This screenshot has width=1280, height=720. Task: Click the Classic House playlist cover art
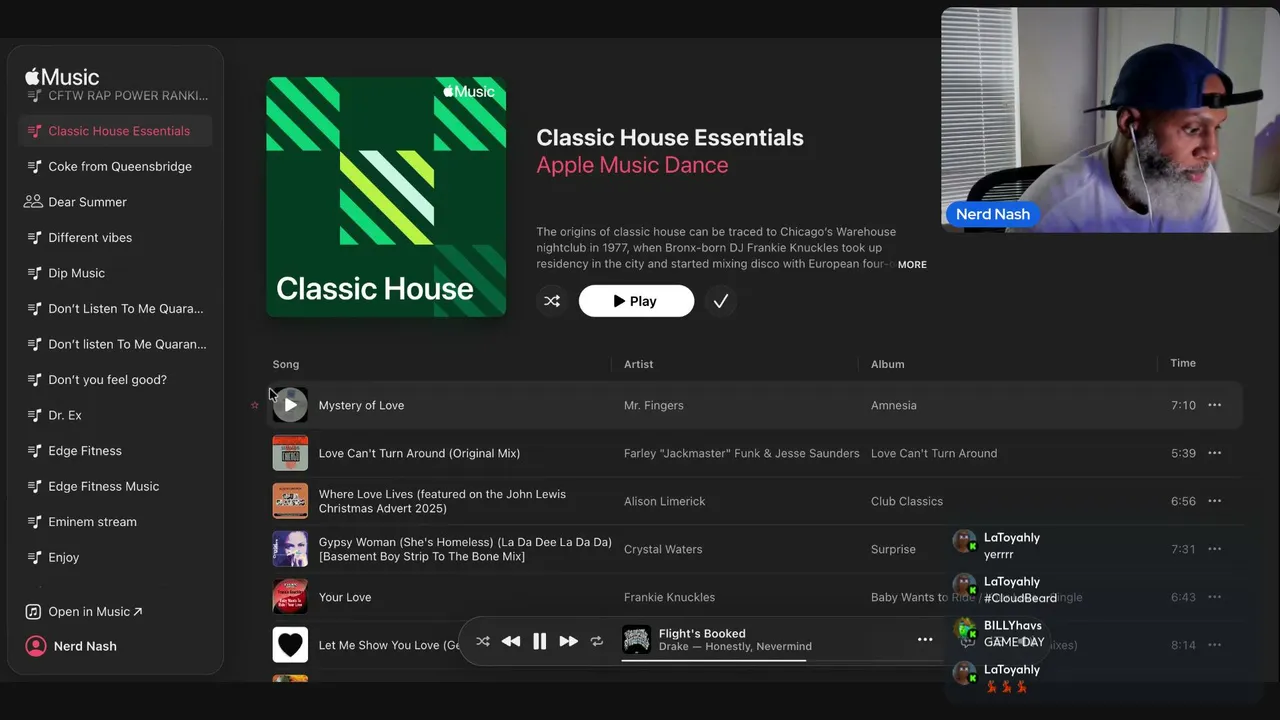(x=386, y=197)
